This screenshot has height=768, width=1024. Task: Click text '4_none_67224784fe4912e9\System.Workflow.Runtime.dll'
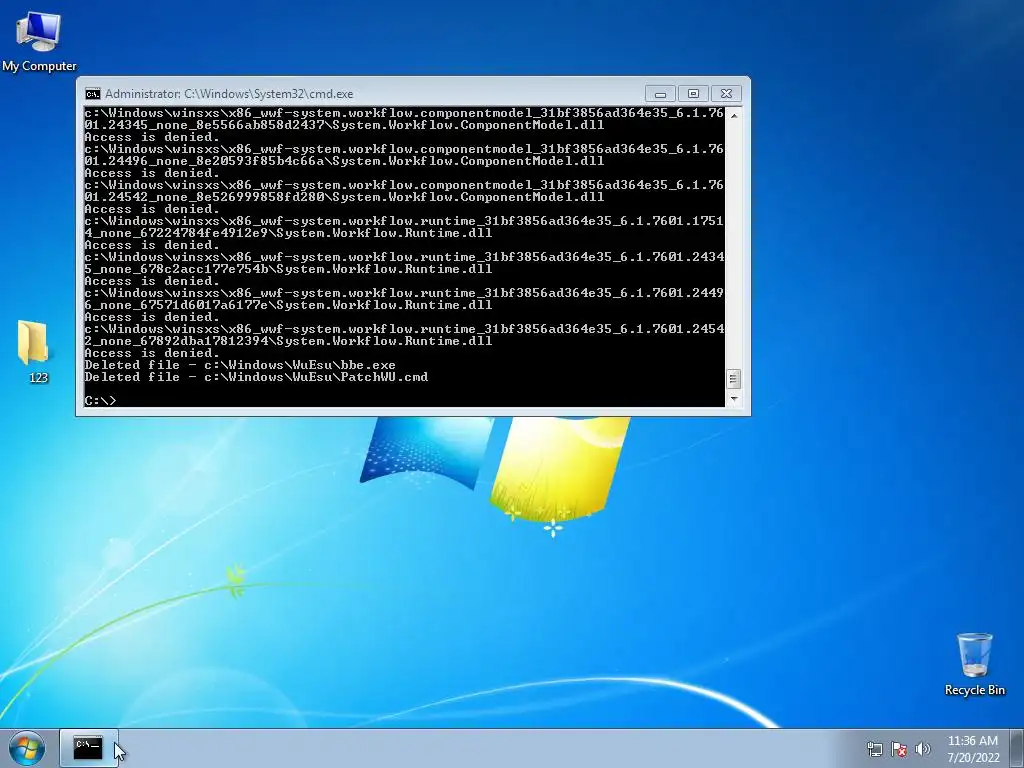288,233
